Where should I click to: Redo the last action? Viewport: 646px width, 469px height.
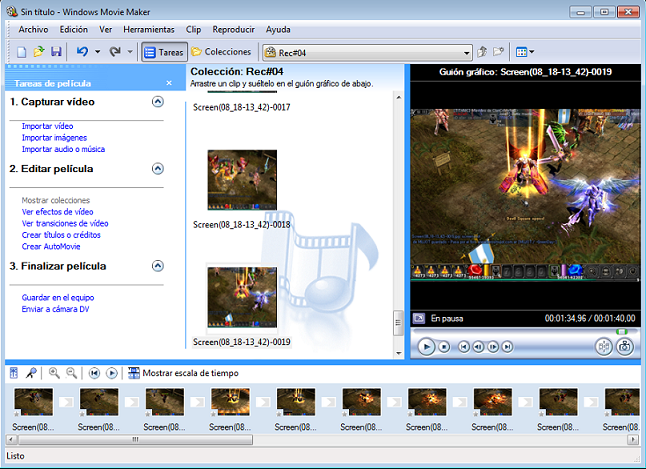tap(115, 52)
